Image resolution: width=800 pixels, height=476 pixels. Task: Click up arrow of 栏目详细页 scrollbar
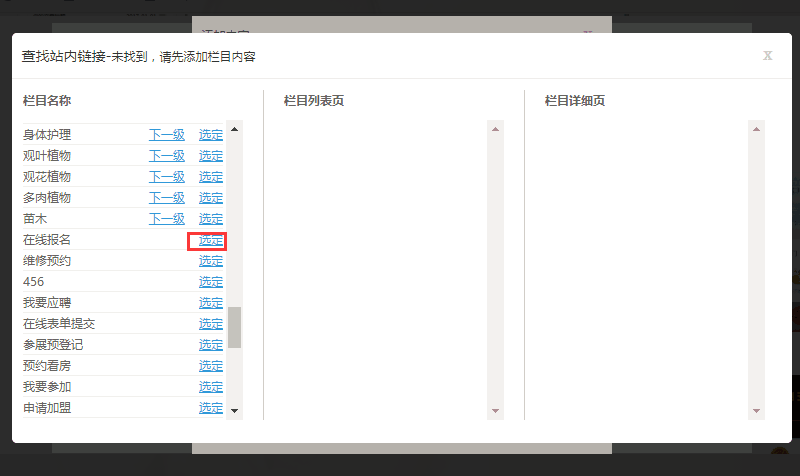click(x=756, y=129)
